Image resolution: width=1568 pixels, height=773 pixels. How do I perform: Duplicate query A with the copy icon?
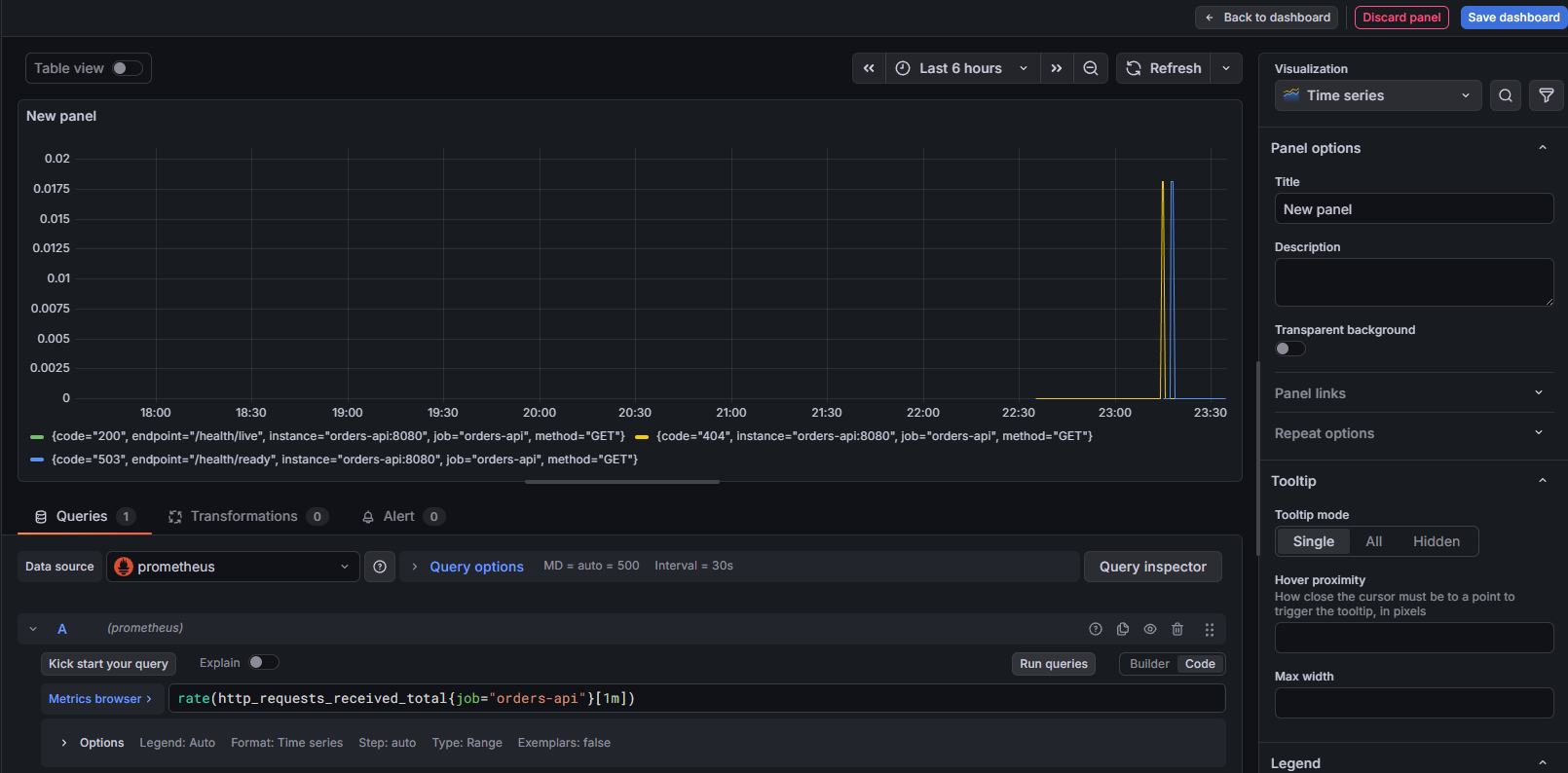click(1123, 629)
